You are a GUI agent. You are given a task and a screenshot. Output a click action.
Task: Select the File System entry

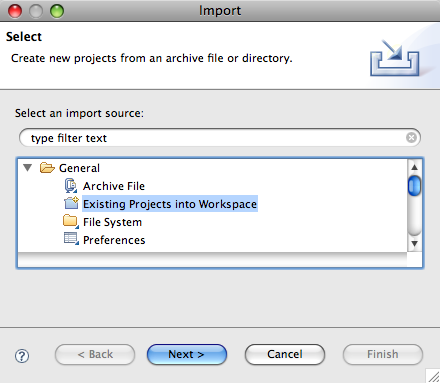pyautogui.click(x=112, y=222)
